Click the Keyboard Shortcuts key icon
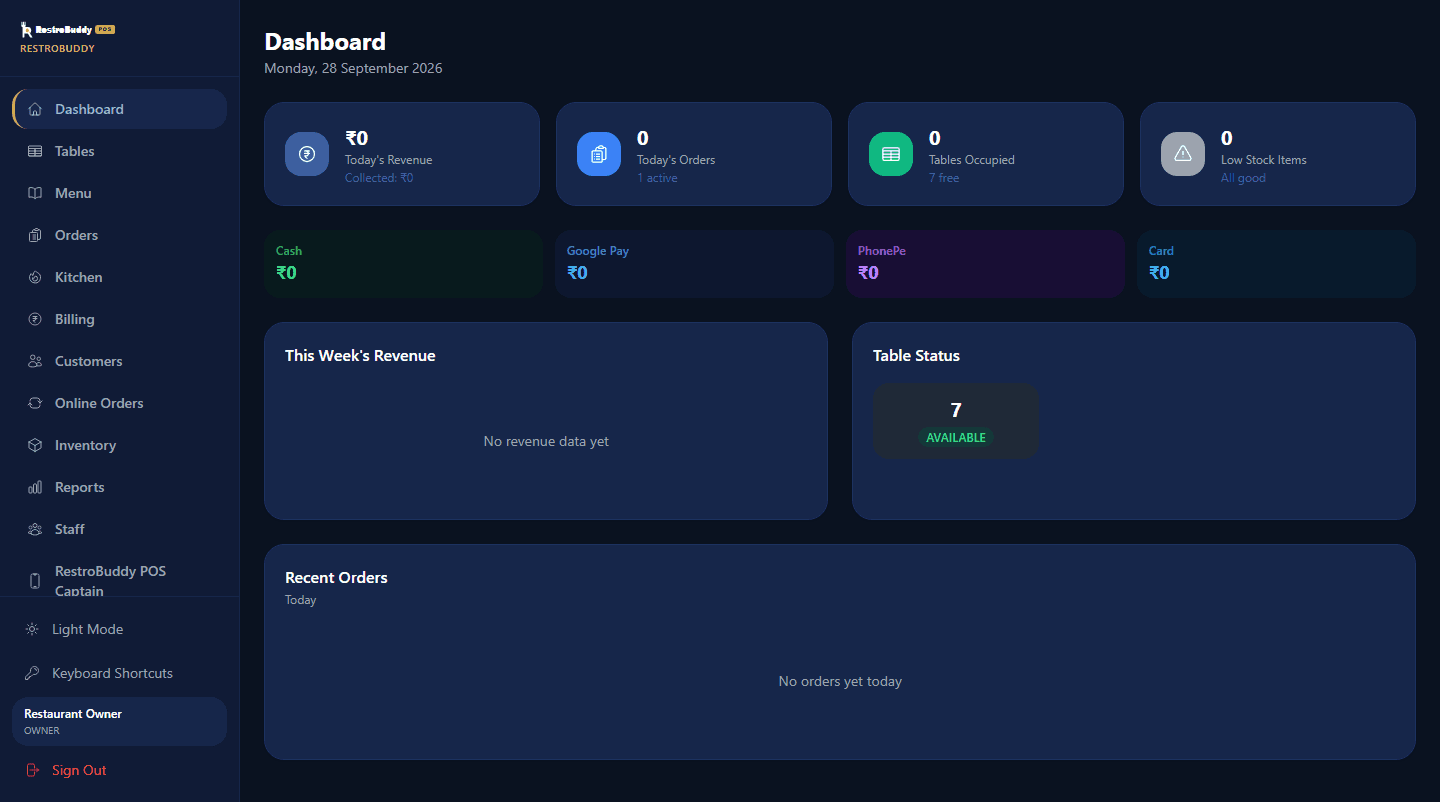1440x802 pixels. pyautogui.click(x=32, y=673)
